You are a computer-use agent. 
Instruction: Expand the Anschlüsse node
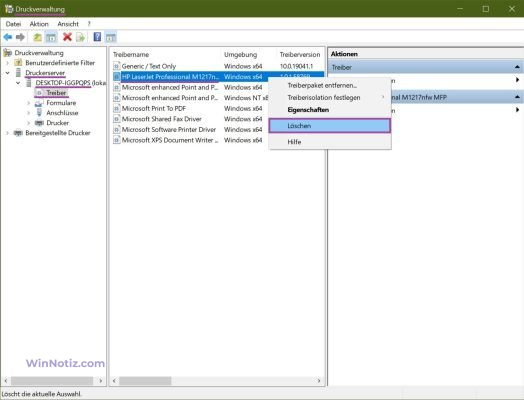point(28,113)
